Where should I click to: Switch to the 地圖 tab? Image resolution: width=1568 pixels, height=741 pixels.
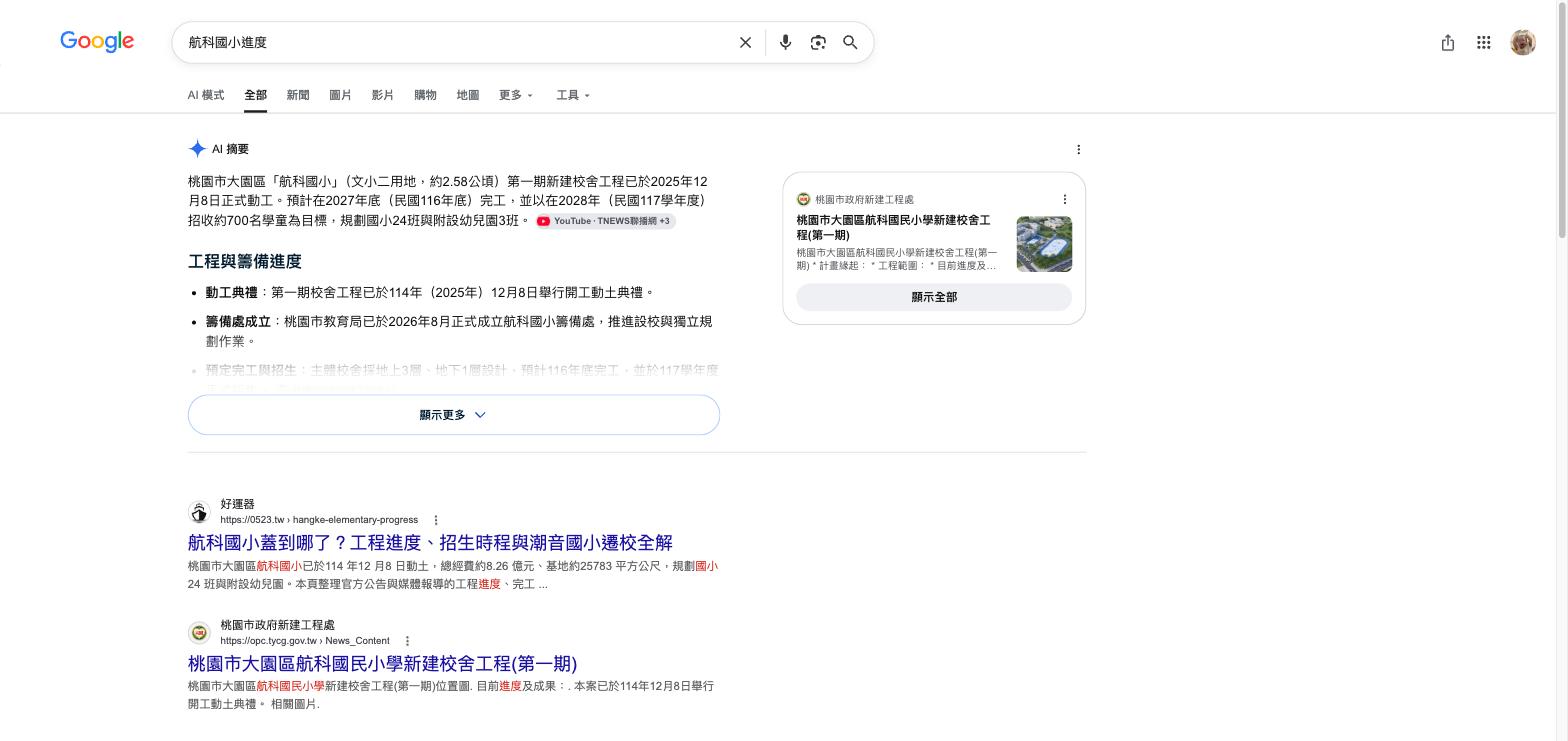click(467, 95)
